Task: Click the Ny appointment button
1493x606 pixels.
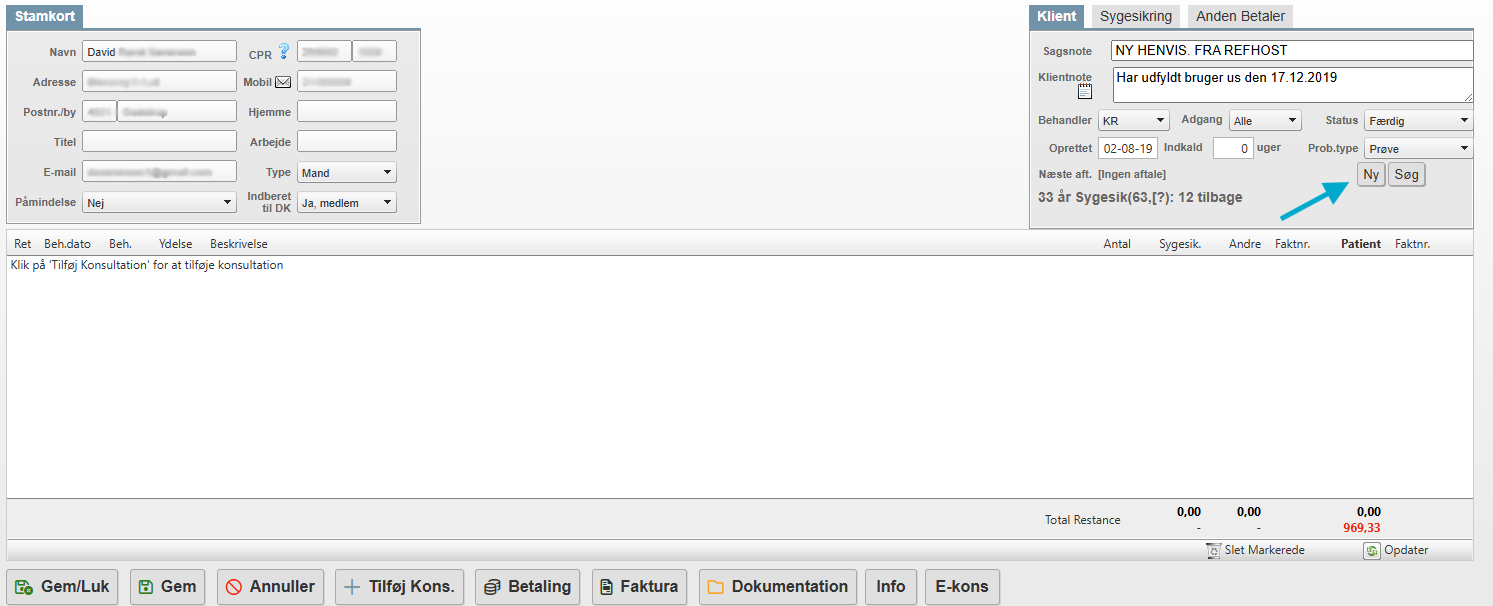Action: coord(1370,175)
